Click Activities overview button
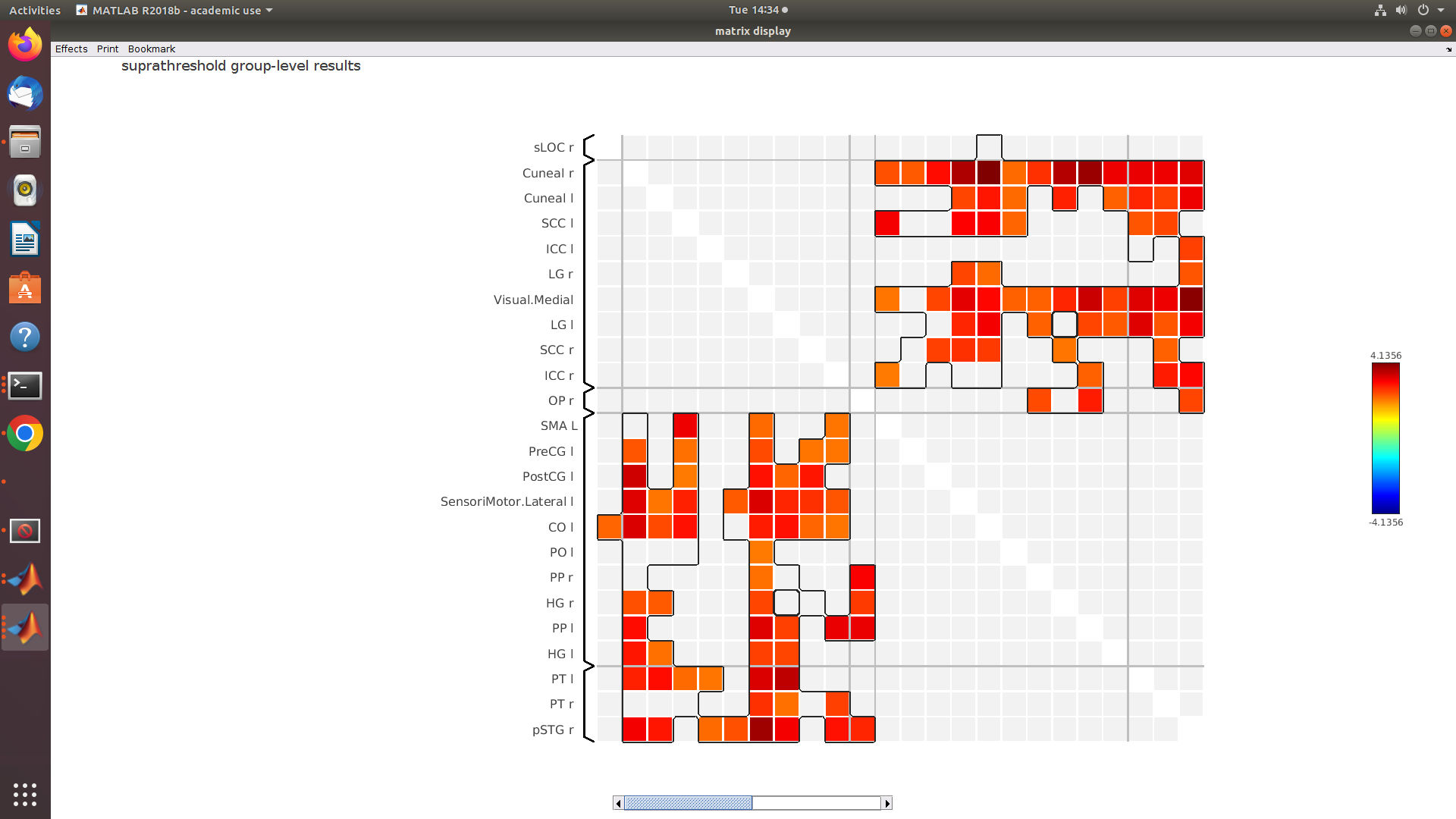The width and height of the screenshot is (1456, 819). click(x=35, y=10)
